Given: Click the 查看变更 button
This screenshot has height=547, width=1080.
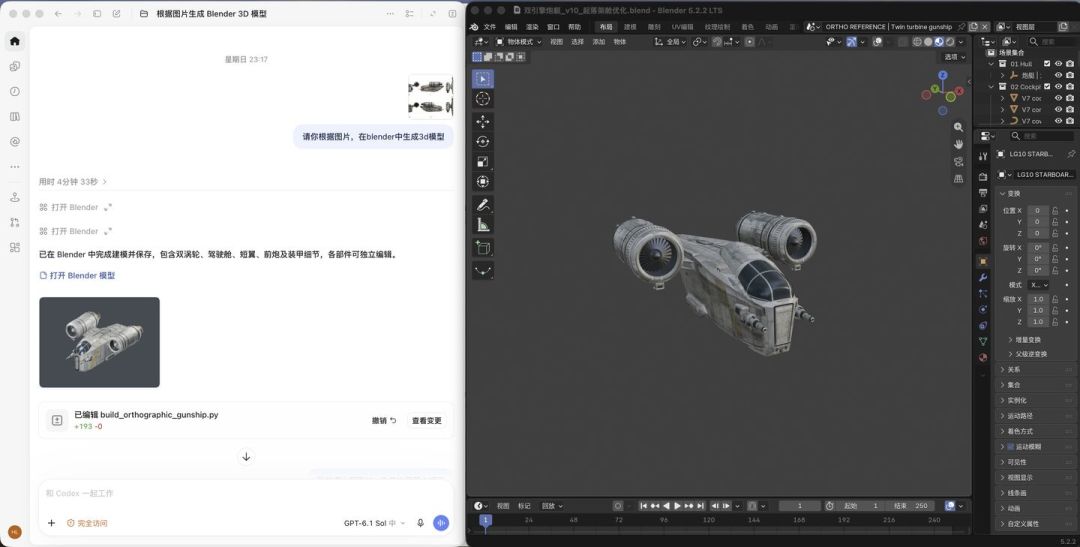Looking at the screenshot, I should [426, 420].
